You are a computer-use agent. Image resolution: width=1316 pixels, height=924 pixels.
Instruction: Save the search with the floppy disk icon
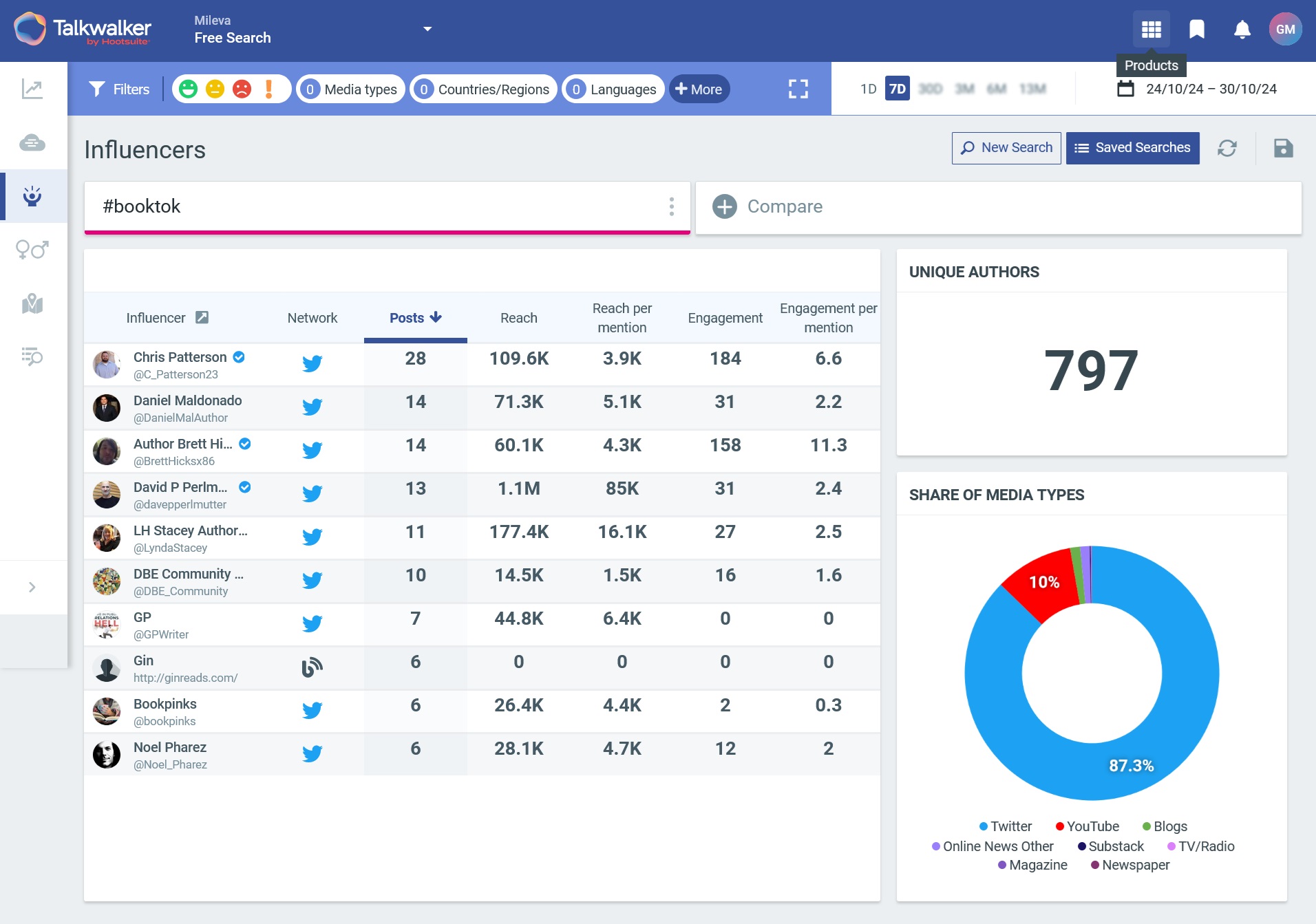pos(1283,148)
